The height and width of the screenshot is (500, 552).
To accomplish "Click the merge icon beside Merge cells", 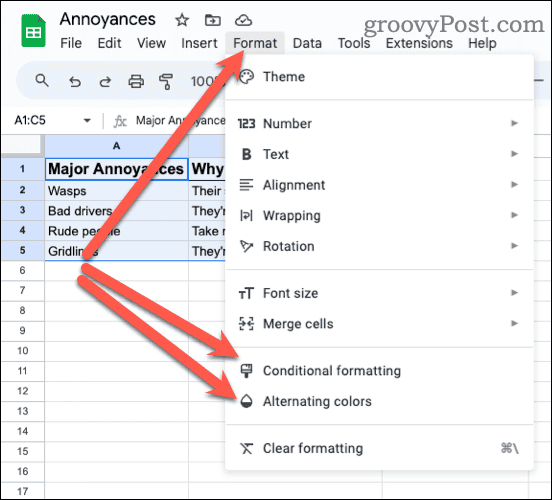I will point(246,324).
